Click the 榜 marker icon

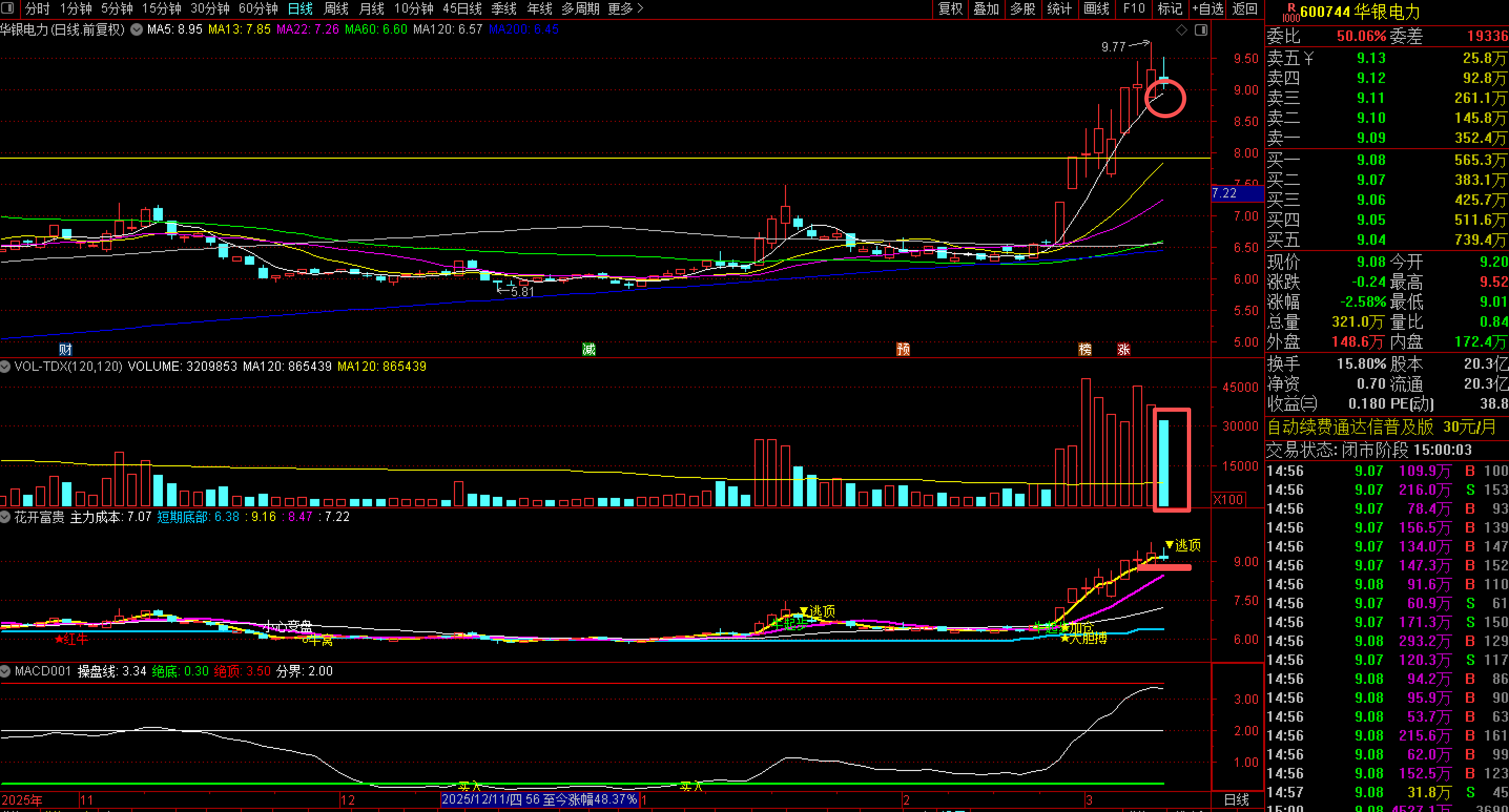pyautogui.click(x=1085, y=349)
